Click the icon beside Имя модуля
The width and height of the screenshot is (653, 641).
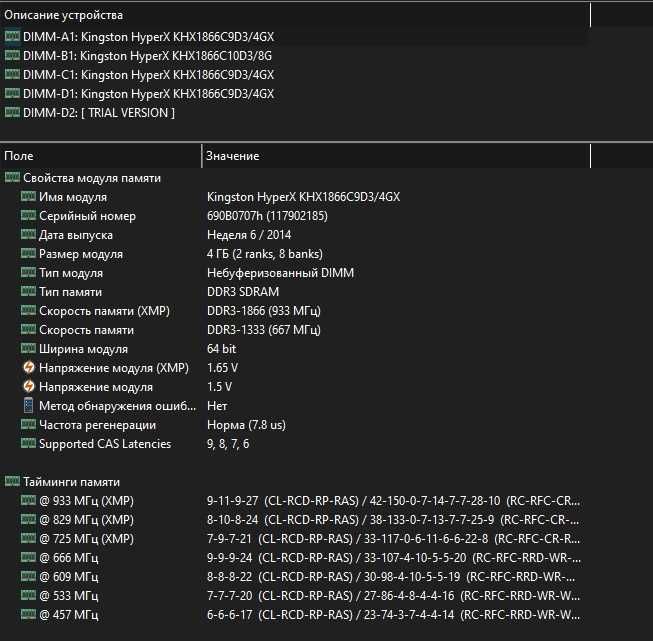point(28,196)
